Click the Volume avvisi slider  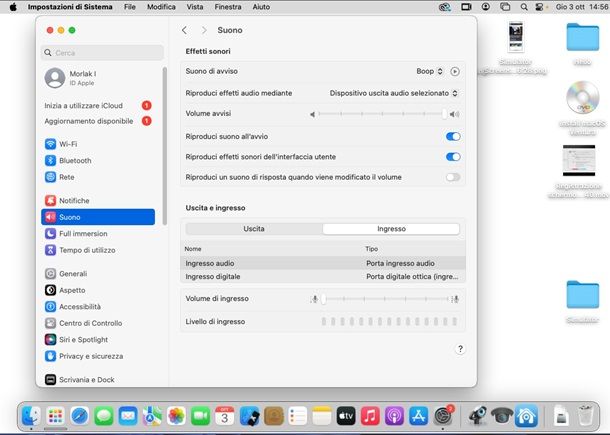coord(382,114)
